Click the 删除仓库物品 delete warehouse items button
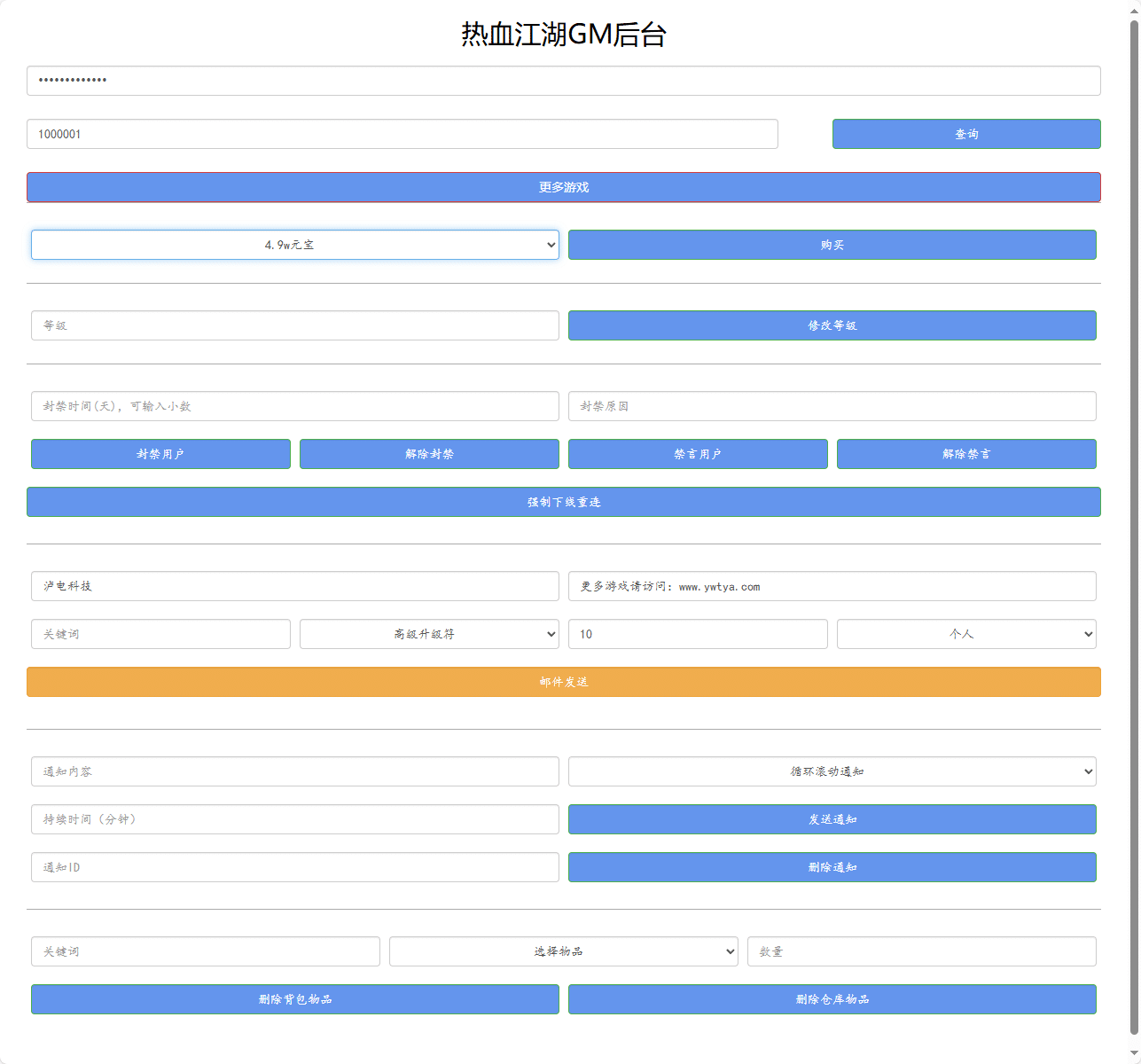Image resolution: width=1141 pixels, height=1064 pixels. (x=832, y=999)
